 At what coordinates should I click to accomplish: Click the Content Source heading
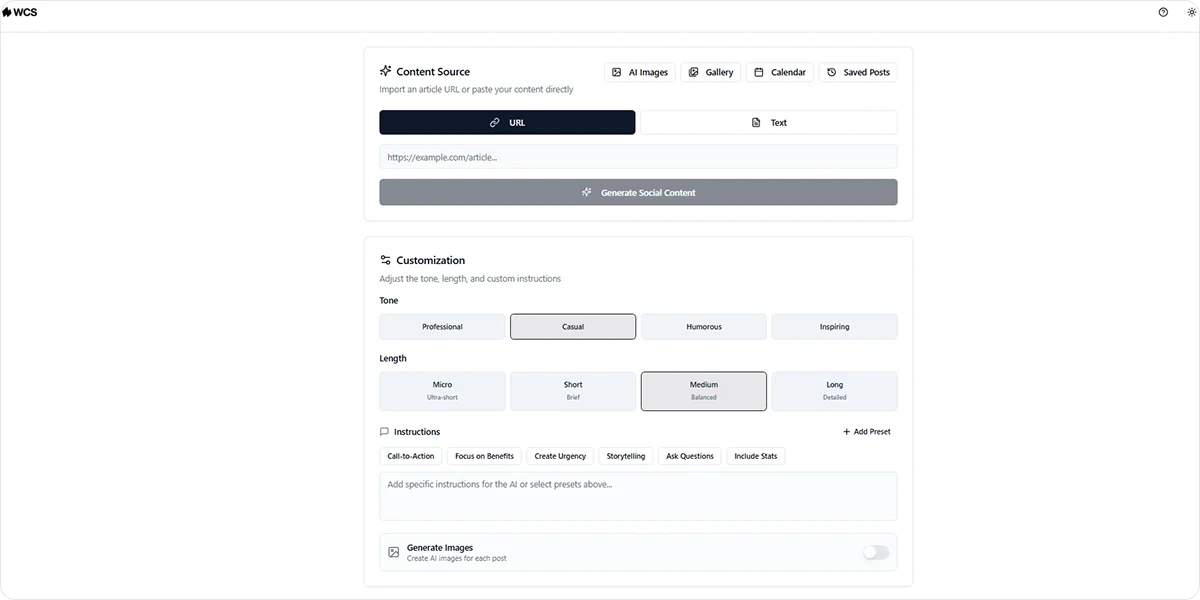click(433, 72)
